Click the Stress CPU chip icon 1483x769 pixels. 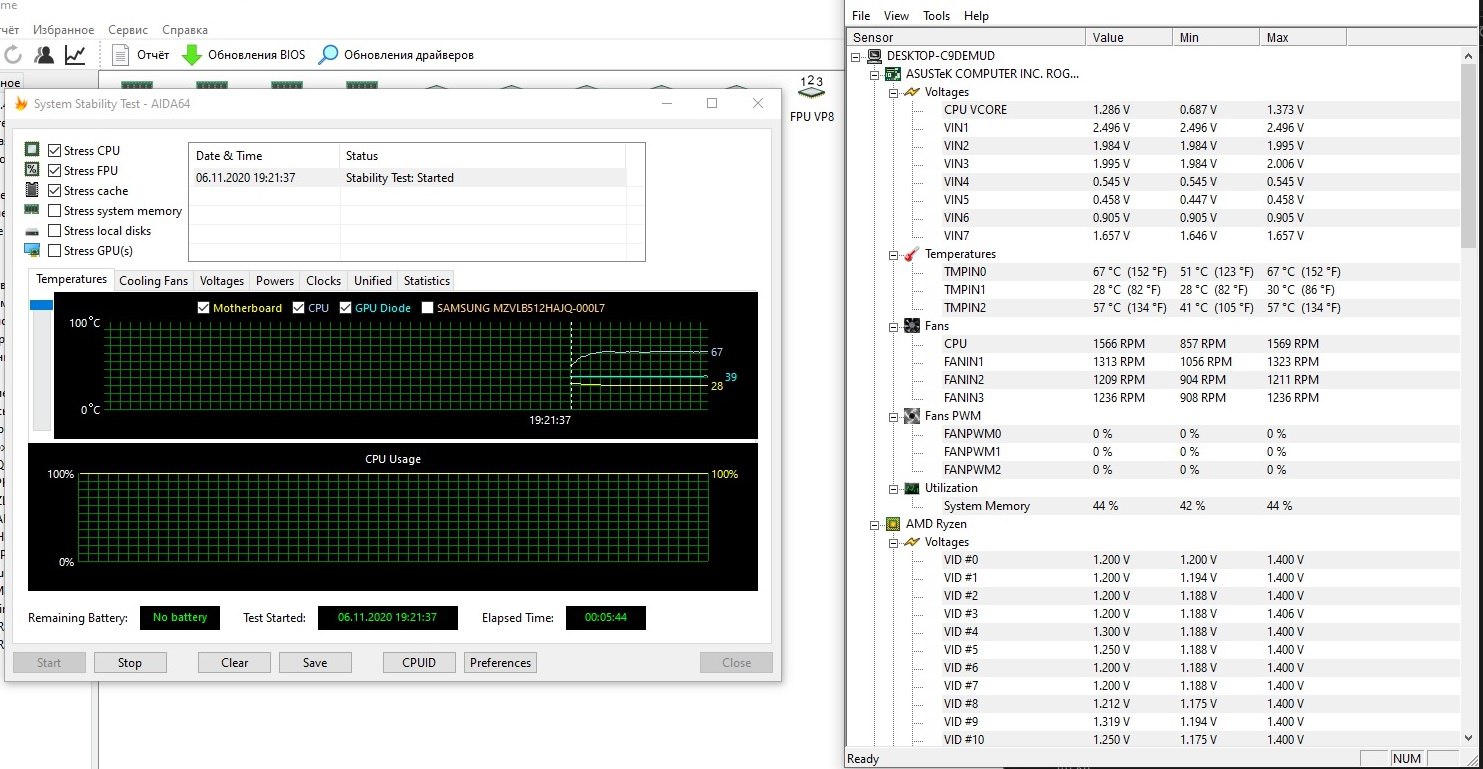32,150
